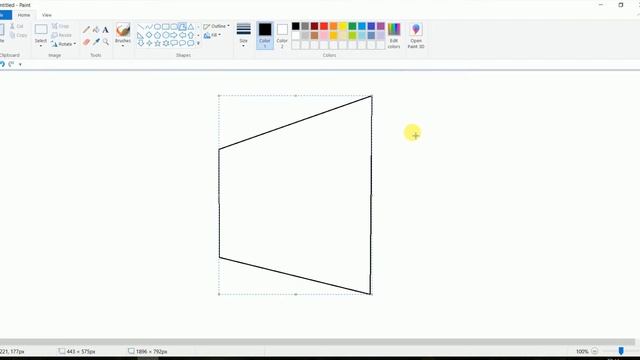The image size is (640, 360).
Task: Switch to the Home ribbon tab
Action: [24, 15]
